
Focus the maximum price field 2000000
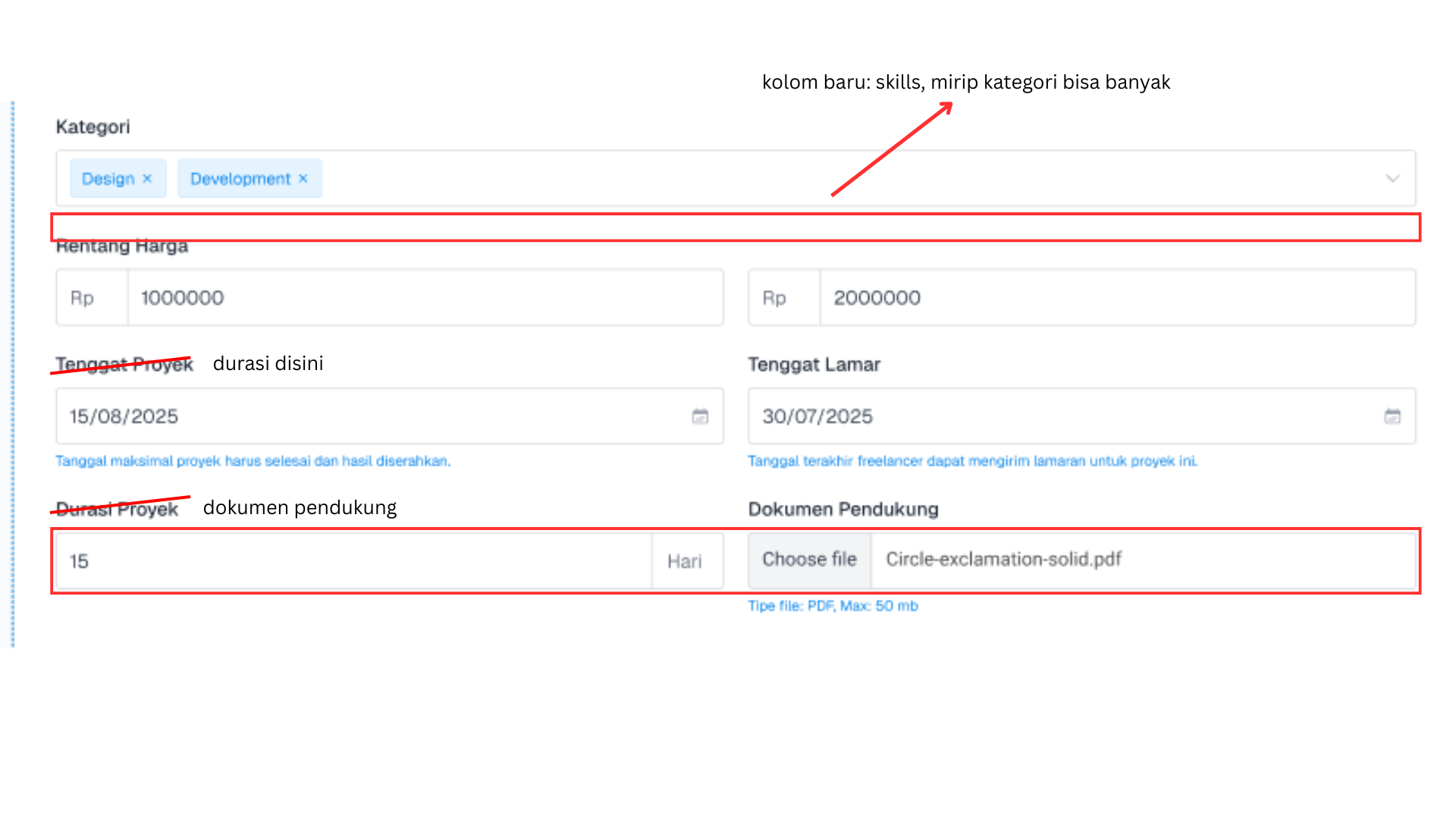pyautogui.click(x=1116, y=298)
